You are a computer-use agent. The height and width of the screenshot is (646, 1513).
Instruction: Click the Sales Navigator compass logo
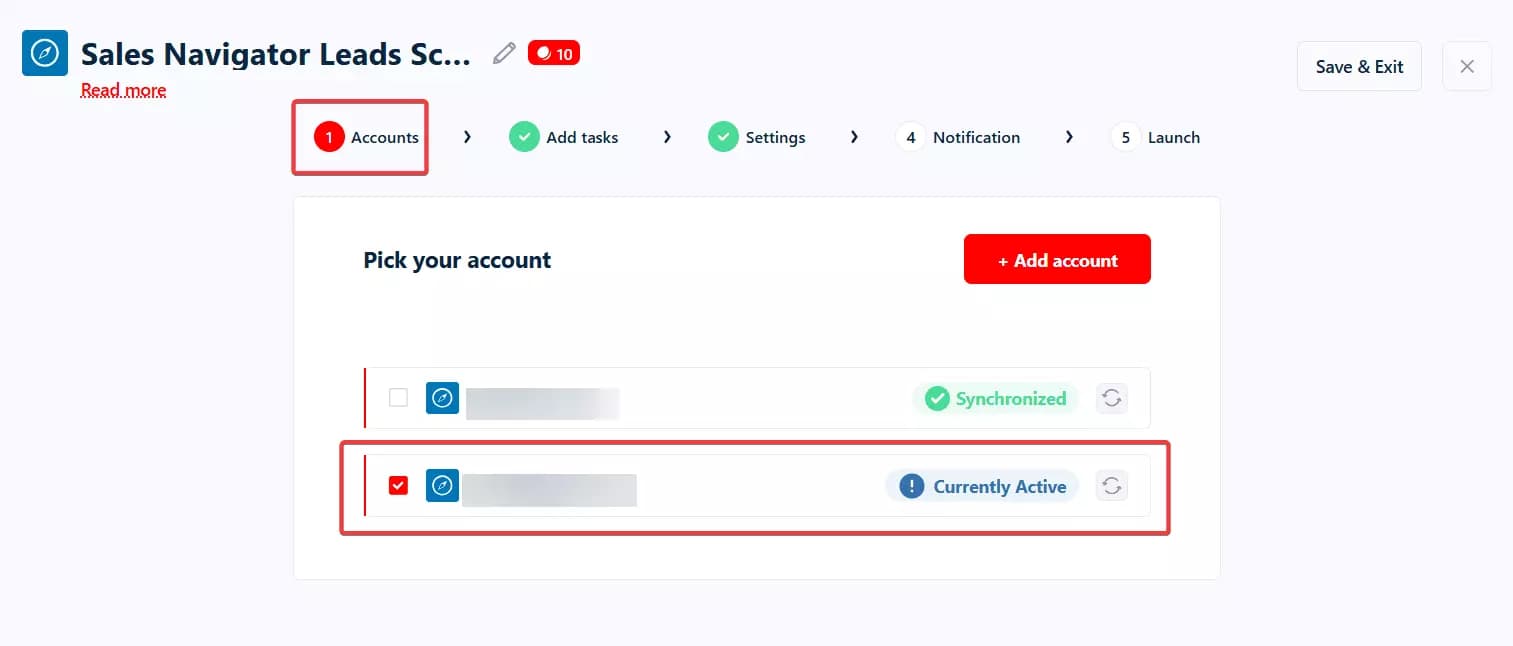pos(44,52)
